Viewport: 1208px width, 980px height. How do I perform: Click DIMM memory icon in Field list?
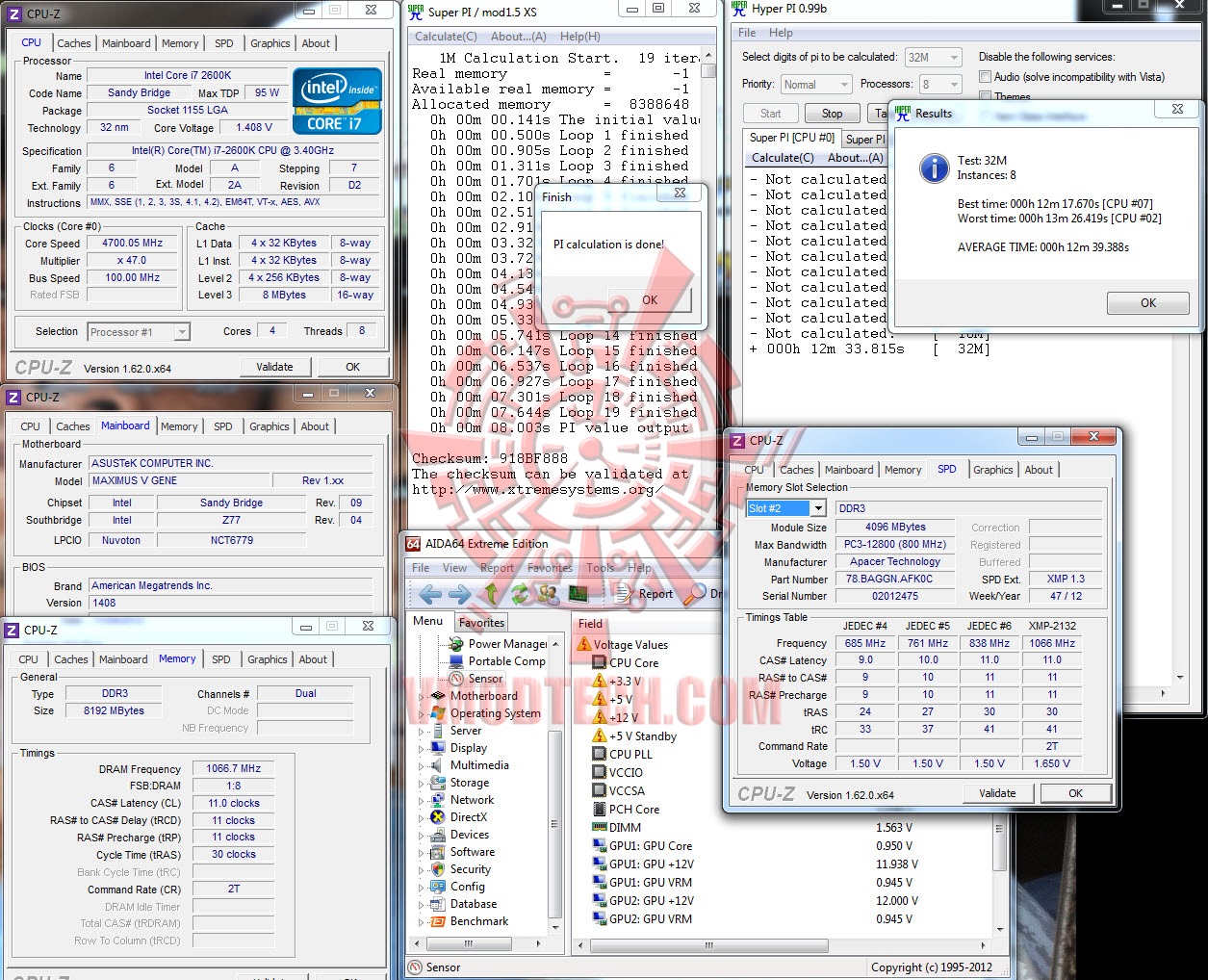pyautogui.click(x=600, y=827)
